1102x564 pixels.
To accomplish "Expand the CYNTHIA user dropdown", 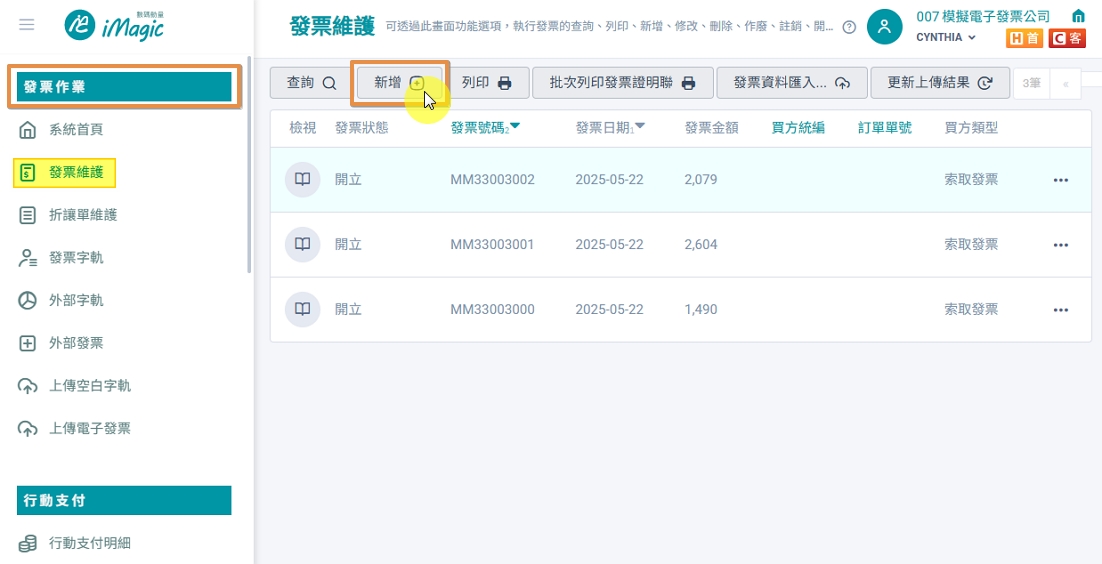I will tap(946, 37).
